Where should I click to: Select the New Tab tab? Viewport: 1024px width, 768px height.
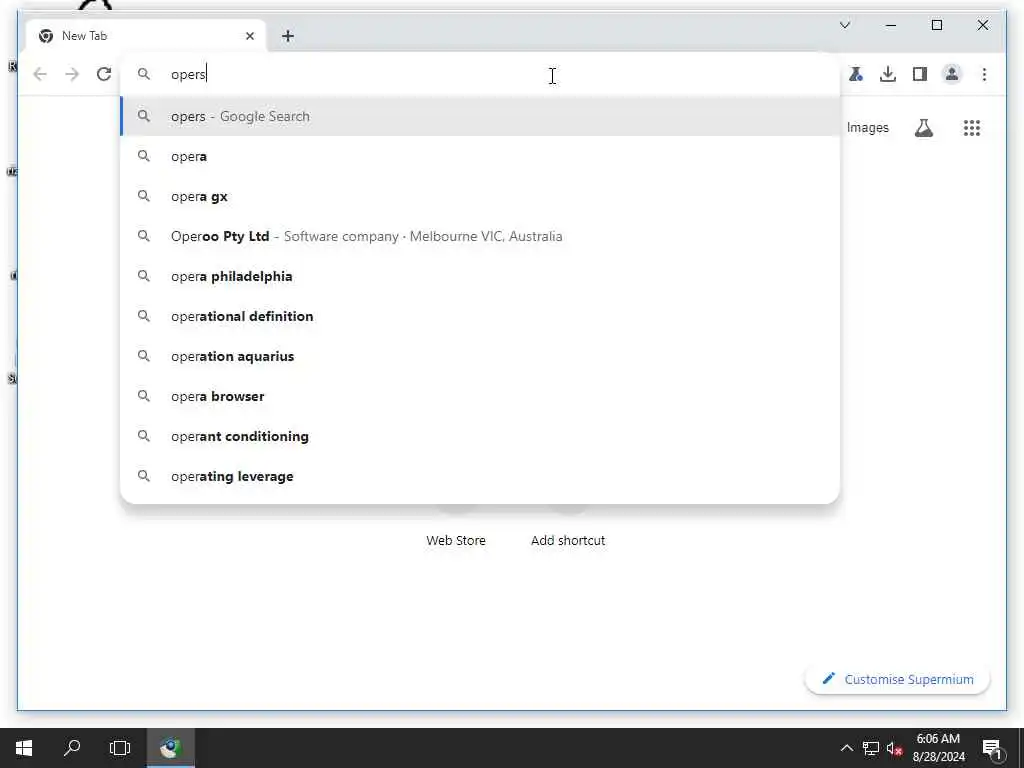[145, 36]
